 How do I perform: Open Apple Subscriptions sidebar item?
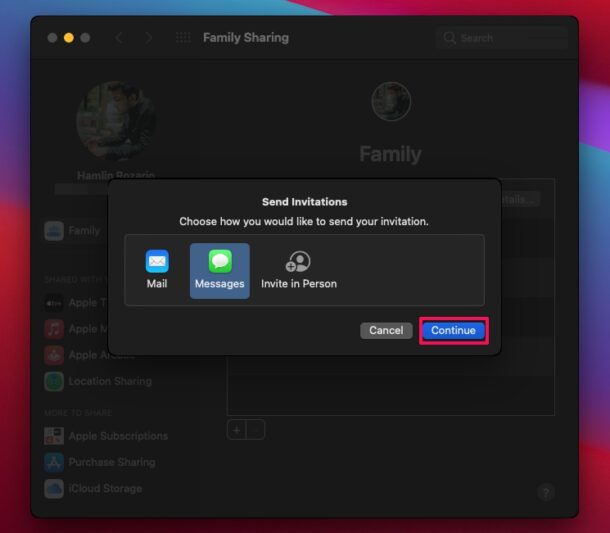pos(106,436)
